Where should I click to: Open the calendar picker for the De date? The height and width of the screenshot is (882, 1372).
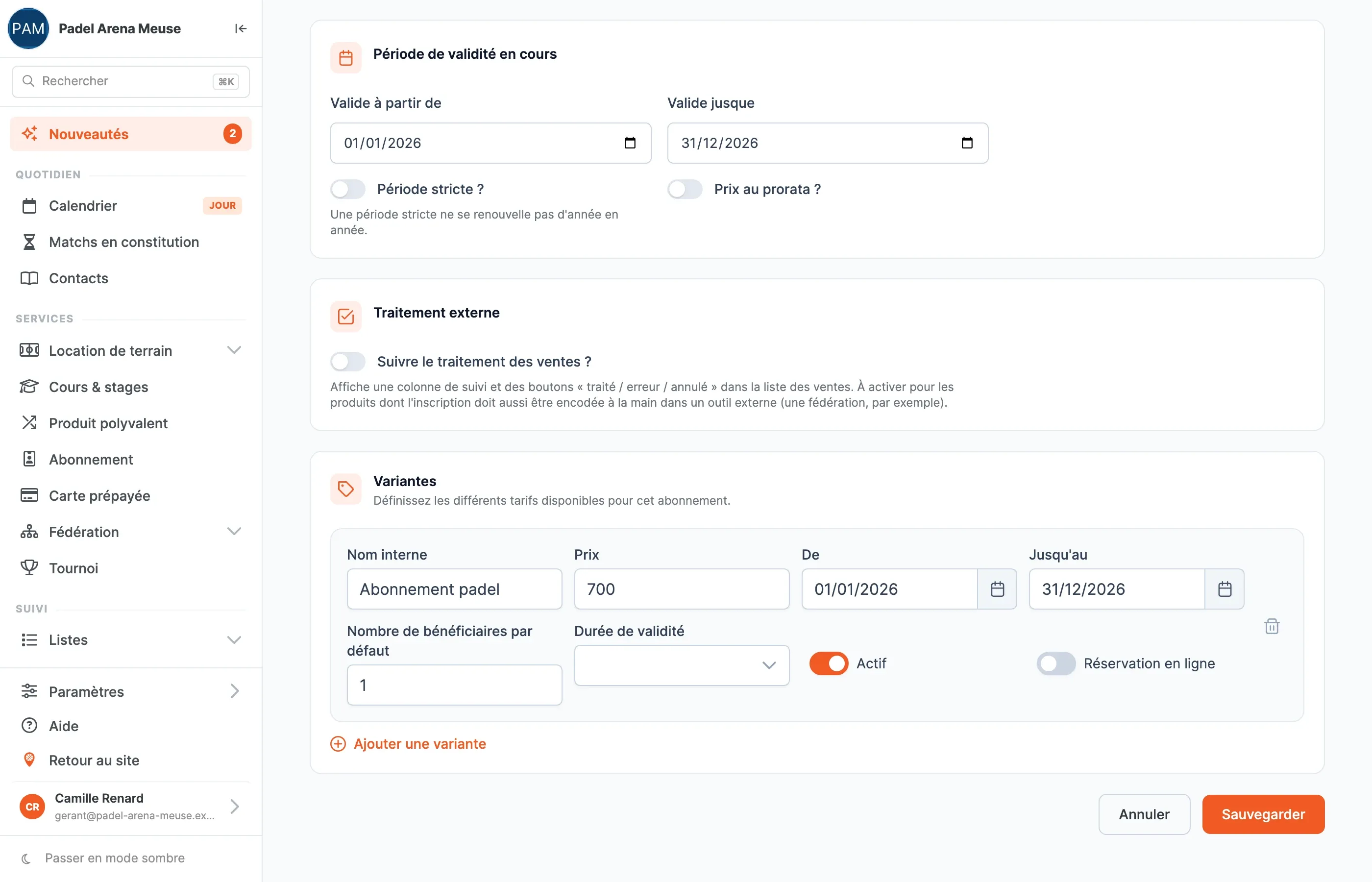pyautogui.click(x=997, y=589)
